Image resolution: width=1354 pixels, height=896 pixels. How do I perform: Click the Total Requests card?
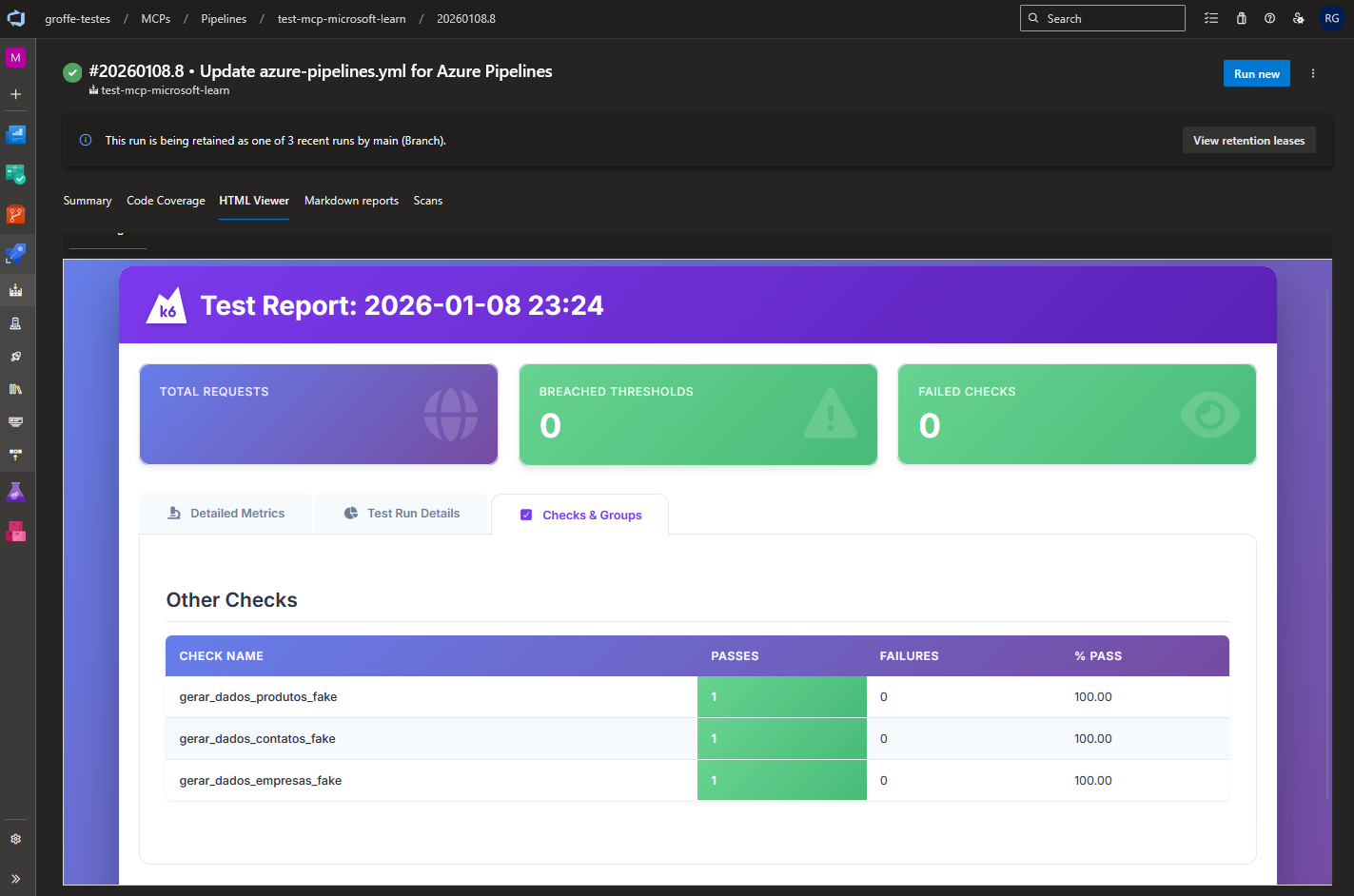pos(319,415)
